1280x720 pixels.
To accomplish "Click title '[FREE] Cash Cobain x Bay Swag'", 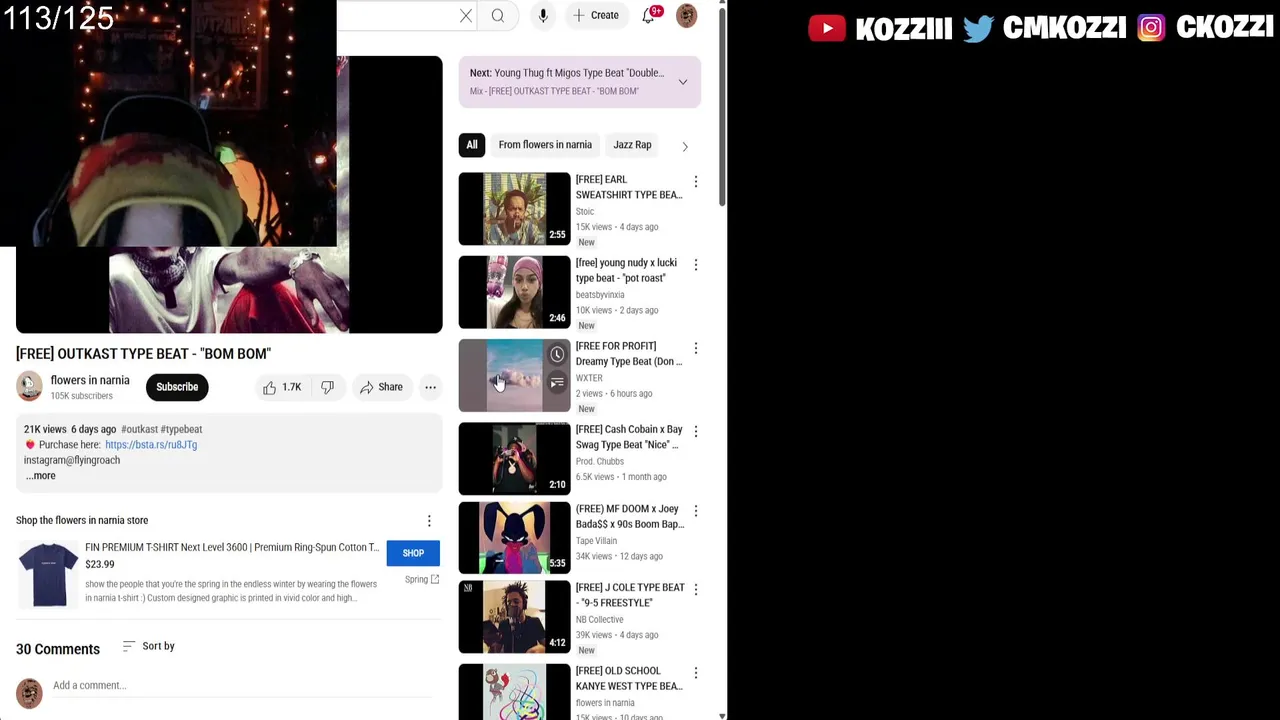I will (629, 437).
